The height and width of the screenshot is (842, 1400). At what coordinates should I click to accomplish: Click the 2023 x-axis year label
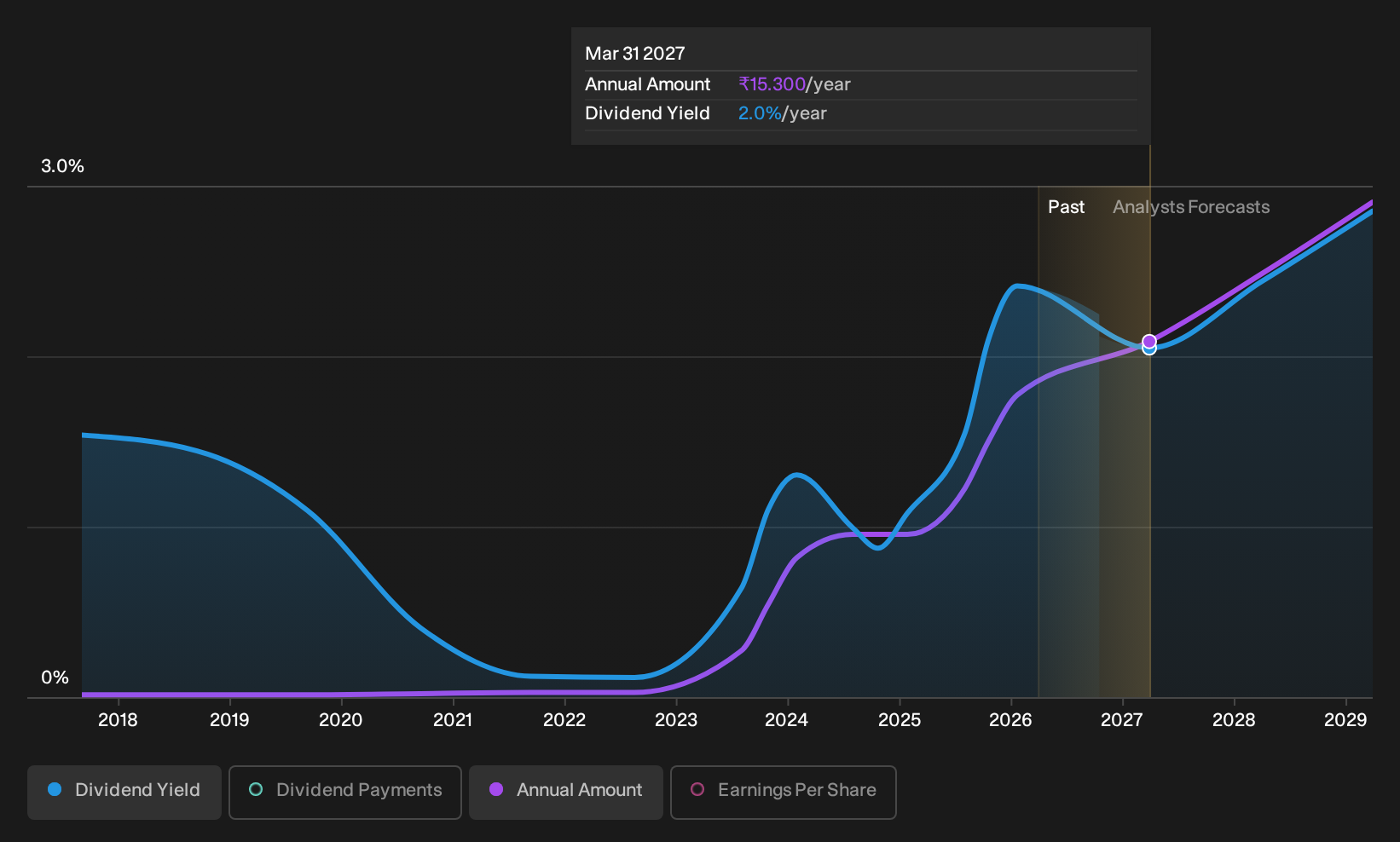click(676, 720)
